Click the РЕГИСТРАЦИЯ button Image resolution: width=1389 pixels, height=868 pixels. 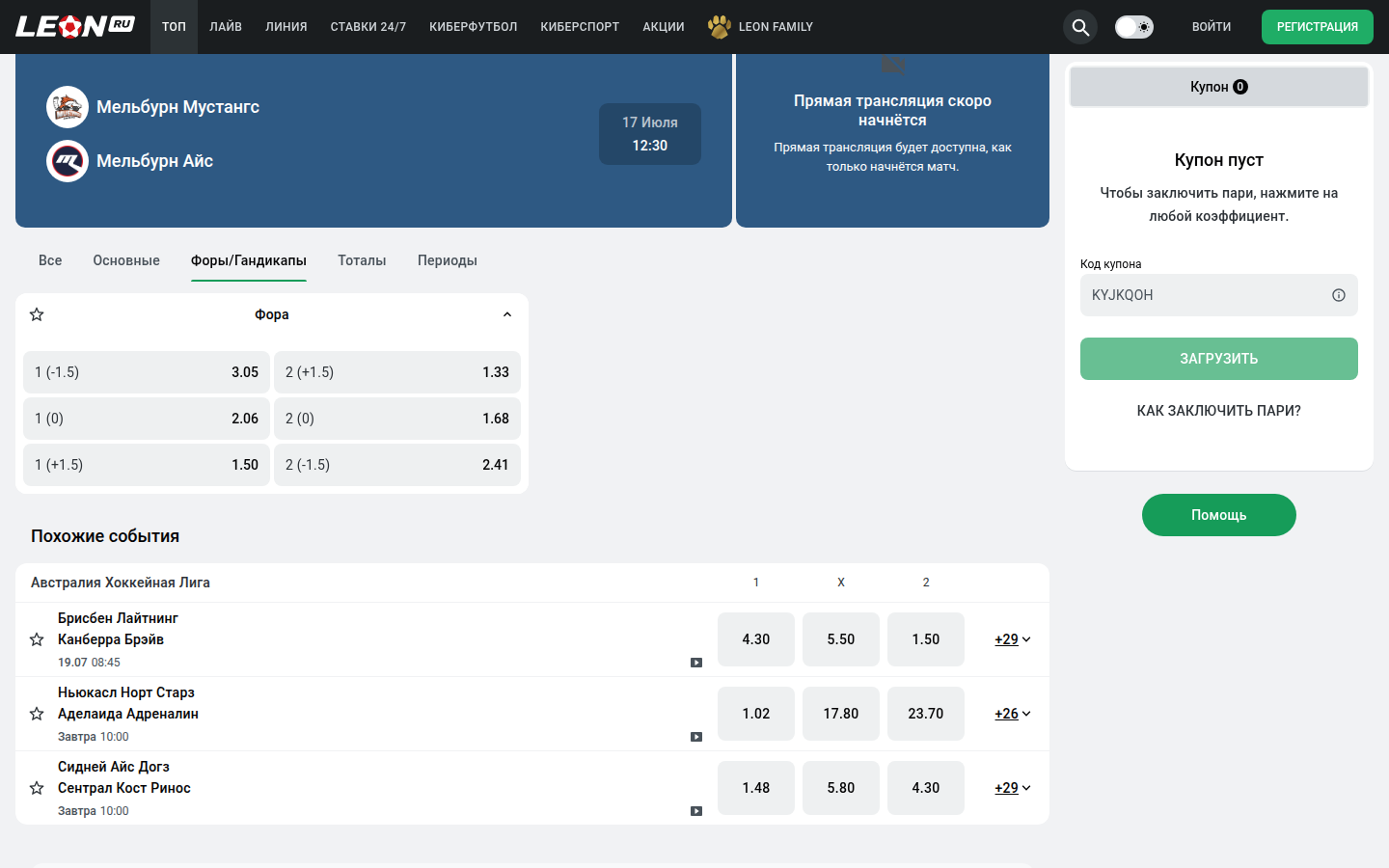[1318, 27]
